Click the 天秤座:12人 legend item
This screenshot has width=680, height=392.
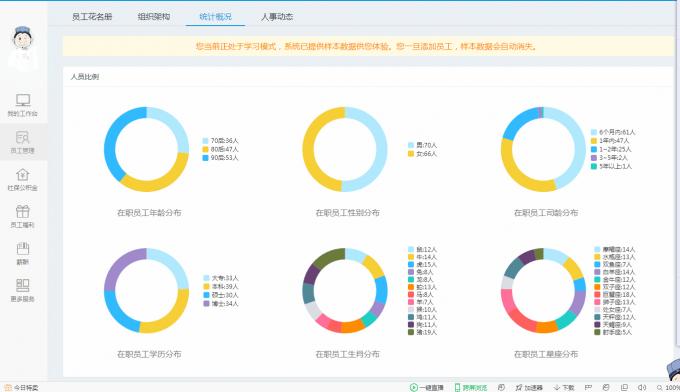point(615,317)
